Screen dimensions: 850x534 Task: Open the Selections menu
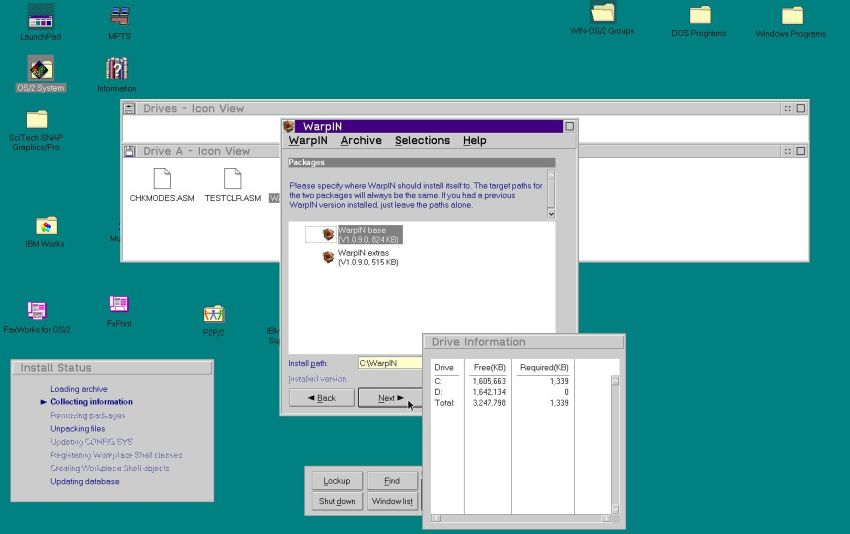coord(422,140)
